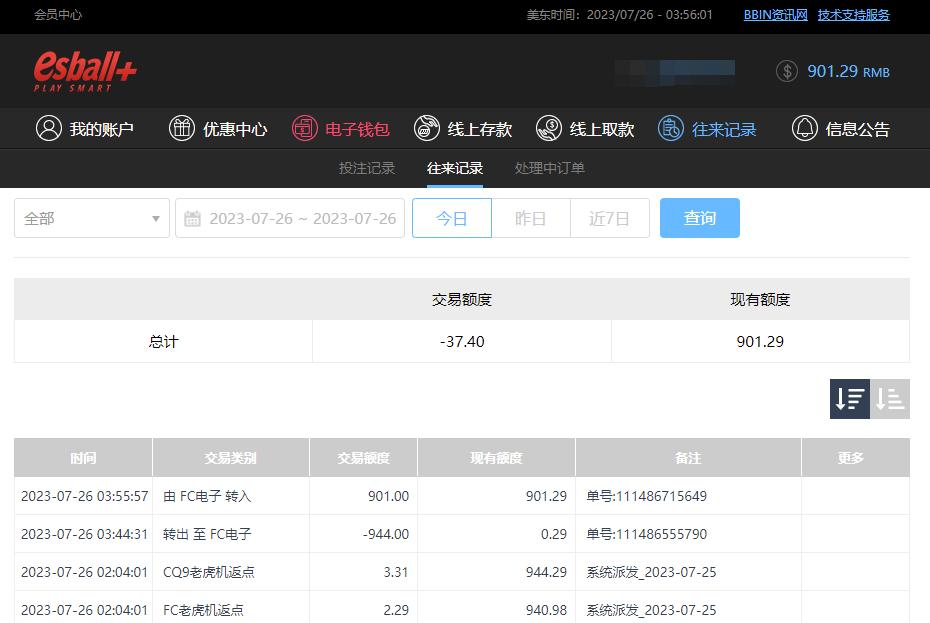Click the grey 交易额度 column header
Screen dimensions: 930x623
click(x=364, y=457)
